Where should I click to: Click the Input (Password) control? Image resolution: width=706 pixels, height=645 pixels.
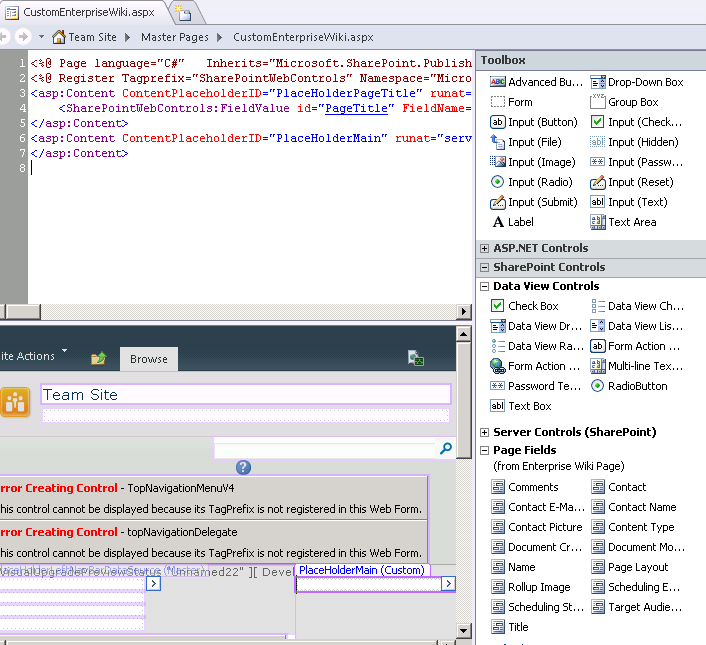pos(637,162)
